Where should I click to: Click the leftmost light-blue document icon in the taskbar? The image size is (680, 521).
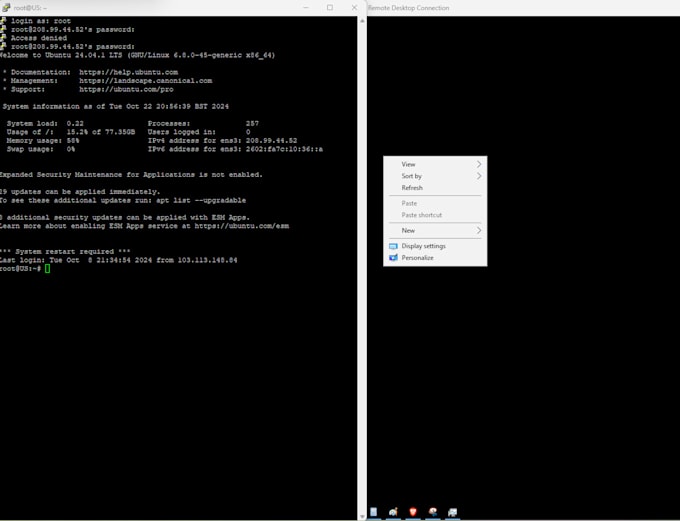[x=373, y=512]
